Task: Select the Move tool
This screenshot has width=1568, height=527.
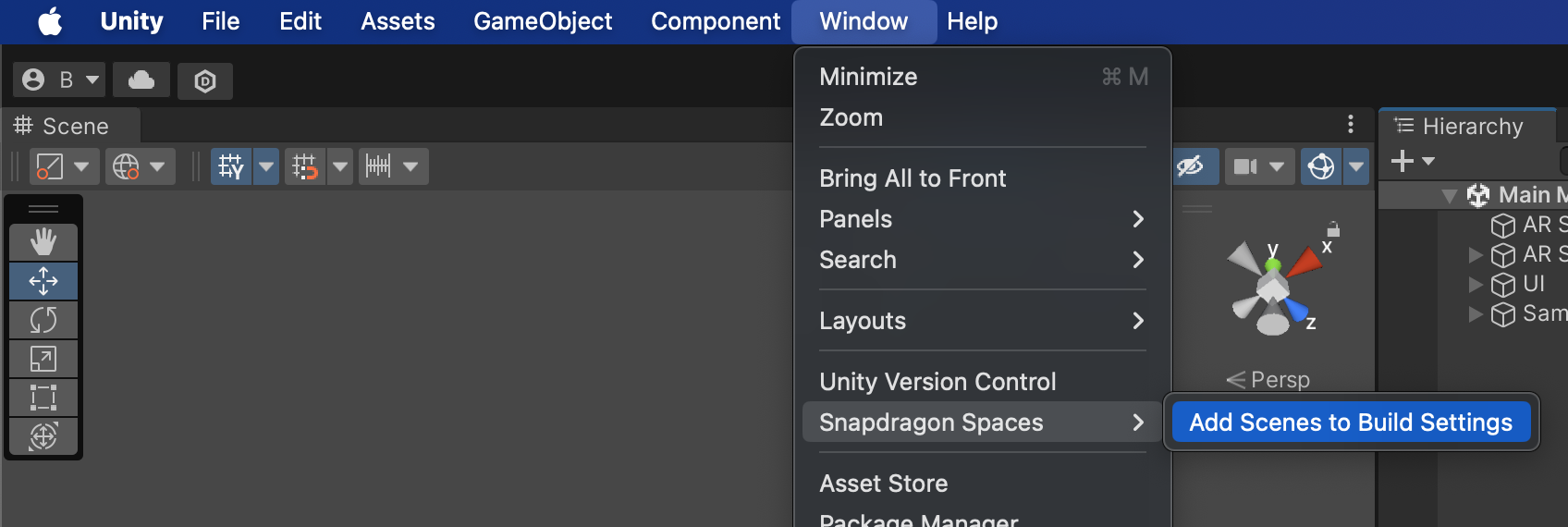Action: 43,281
